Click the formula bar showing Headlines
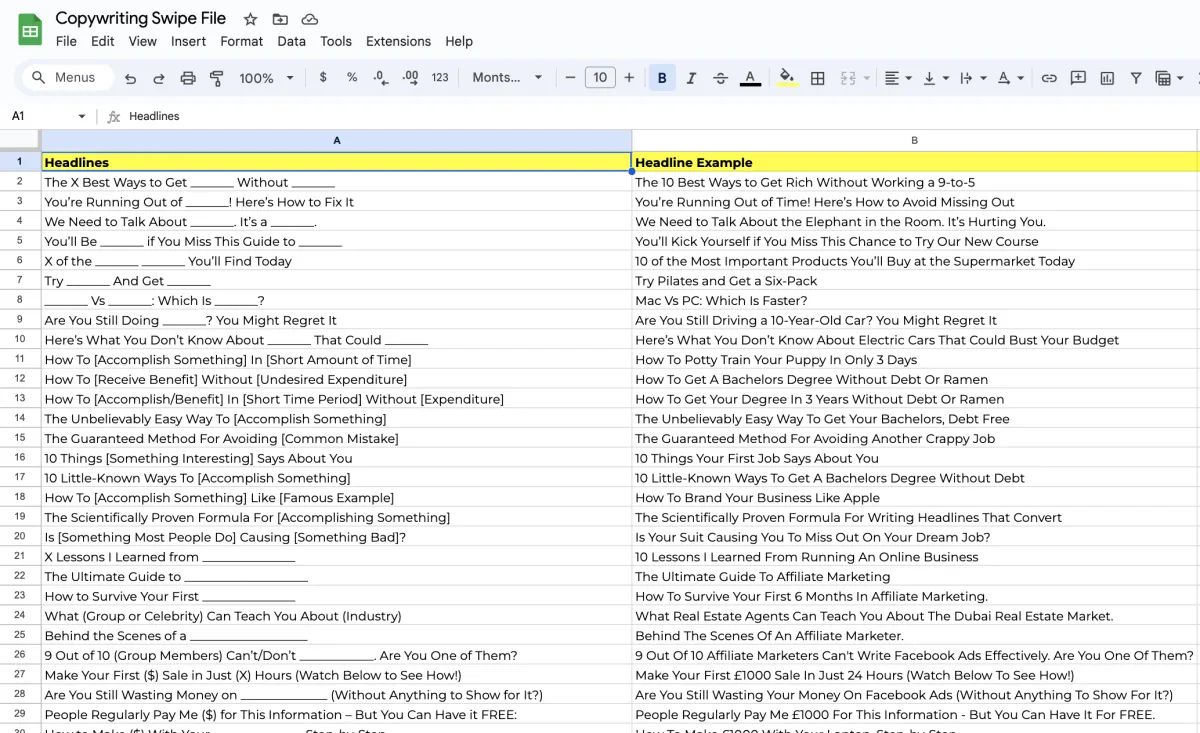Viewport: 1200px width, 733px height. tap(660, 116)
